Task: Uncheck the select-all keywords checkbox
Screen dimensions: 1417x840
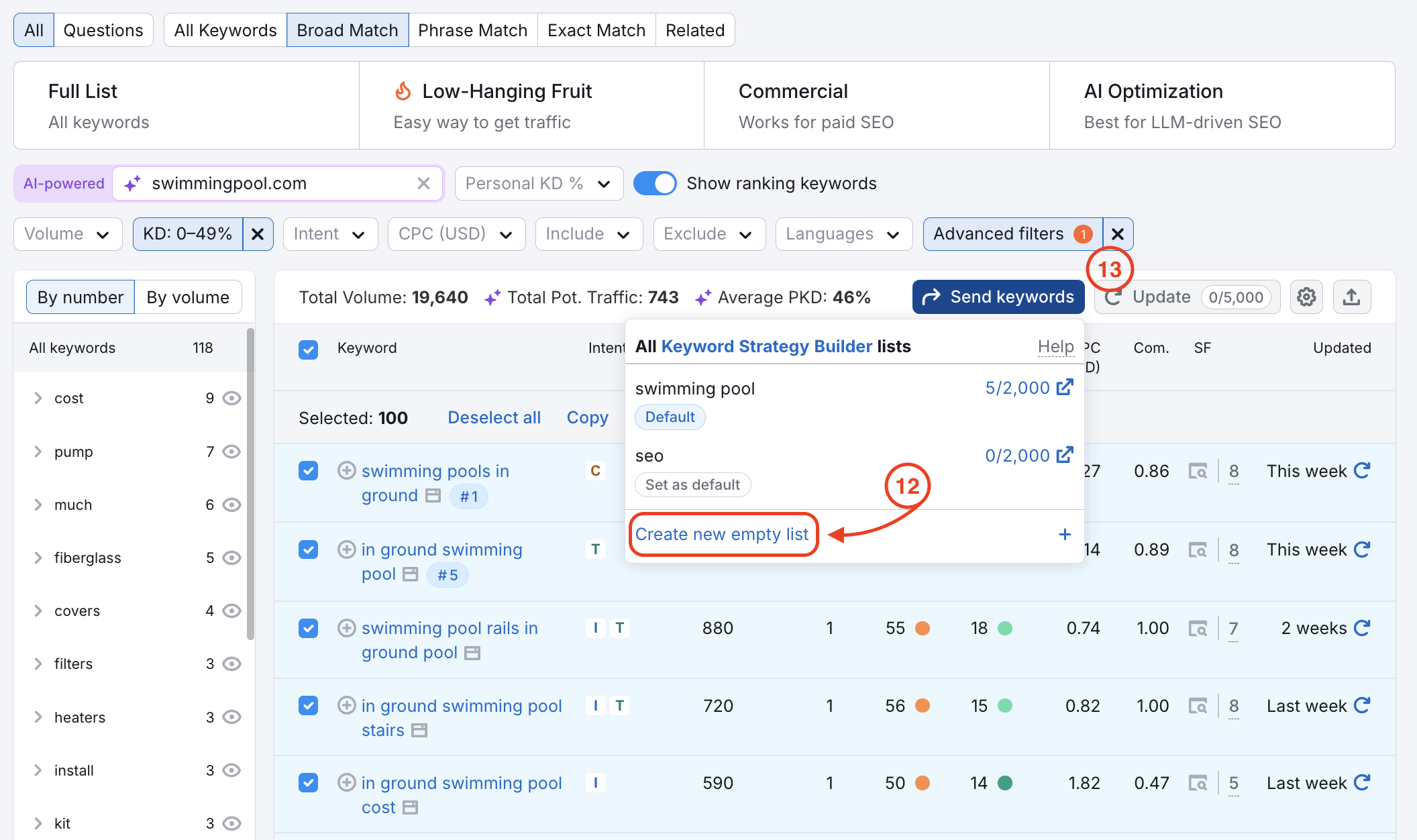Action: pyautogui.click(x=308, y=349)
